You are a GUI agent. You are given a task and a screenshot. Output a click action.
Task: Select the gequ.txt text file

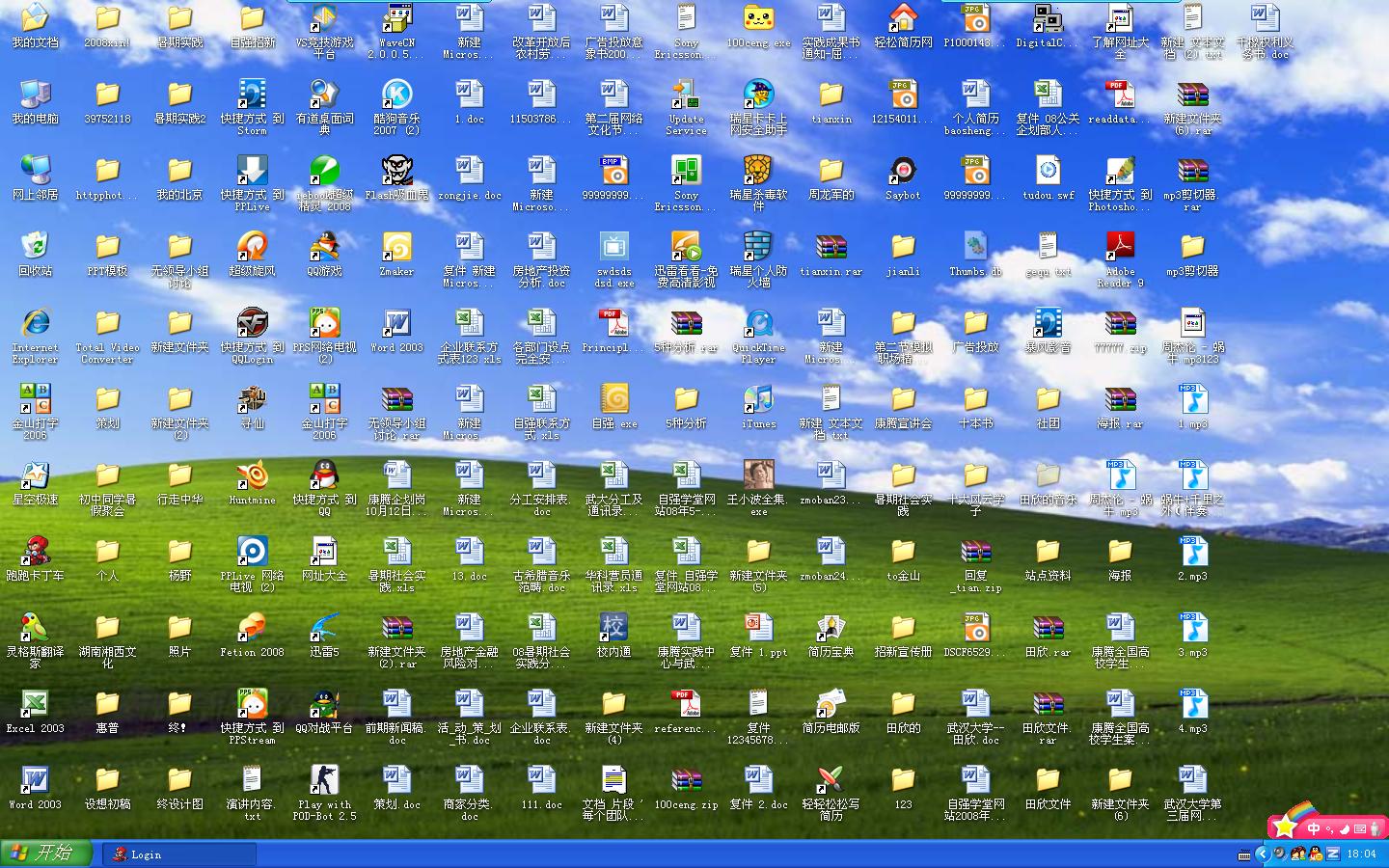1048,254
